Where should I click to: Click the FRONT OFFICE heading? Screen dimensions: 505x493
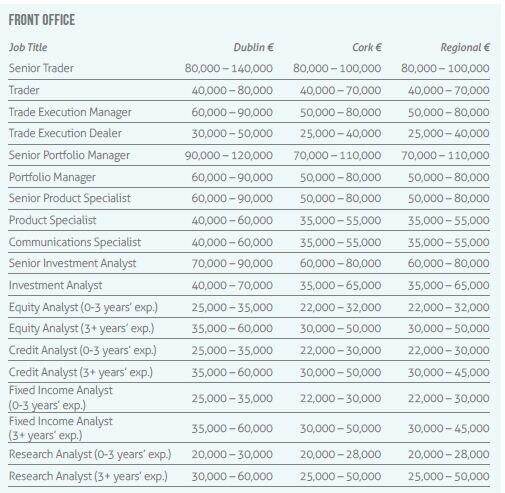click(x=42, y=20)
